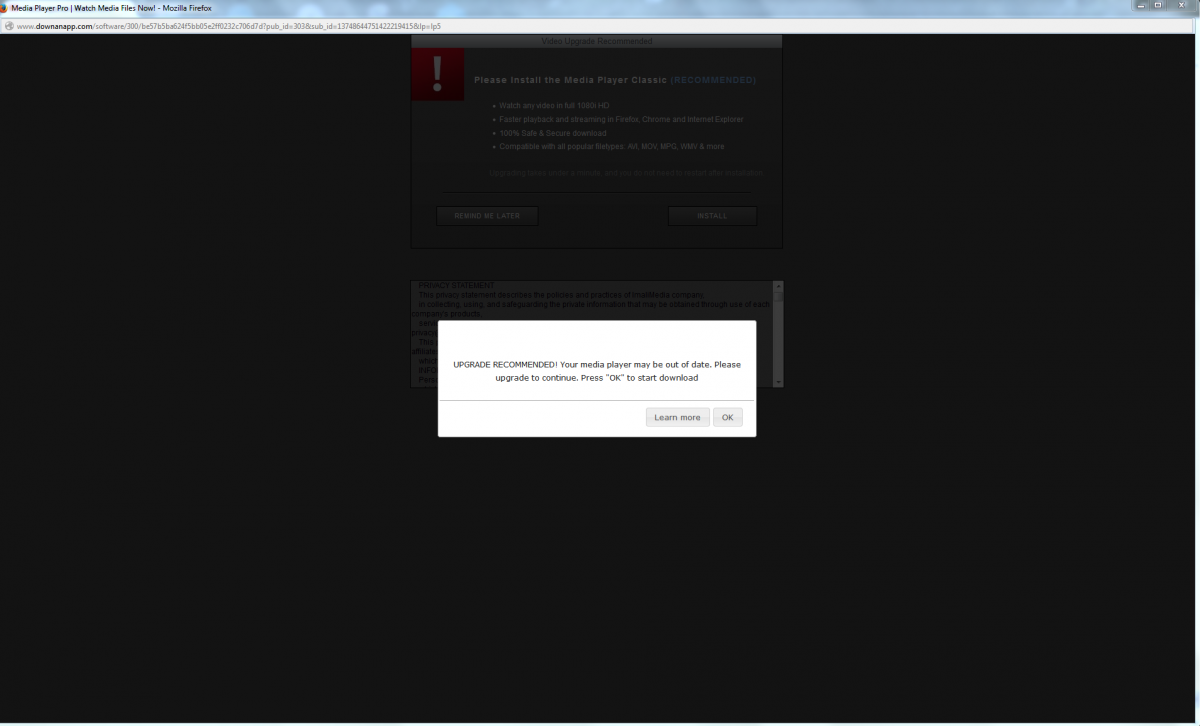This screenshot has width=1200, height=726.
Task: Click 'Please install the Media Player Classic' heading
Action: (x=570, y=80)
